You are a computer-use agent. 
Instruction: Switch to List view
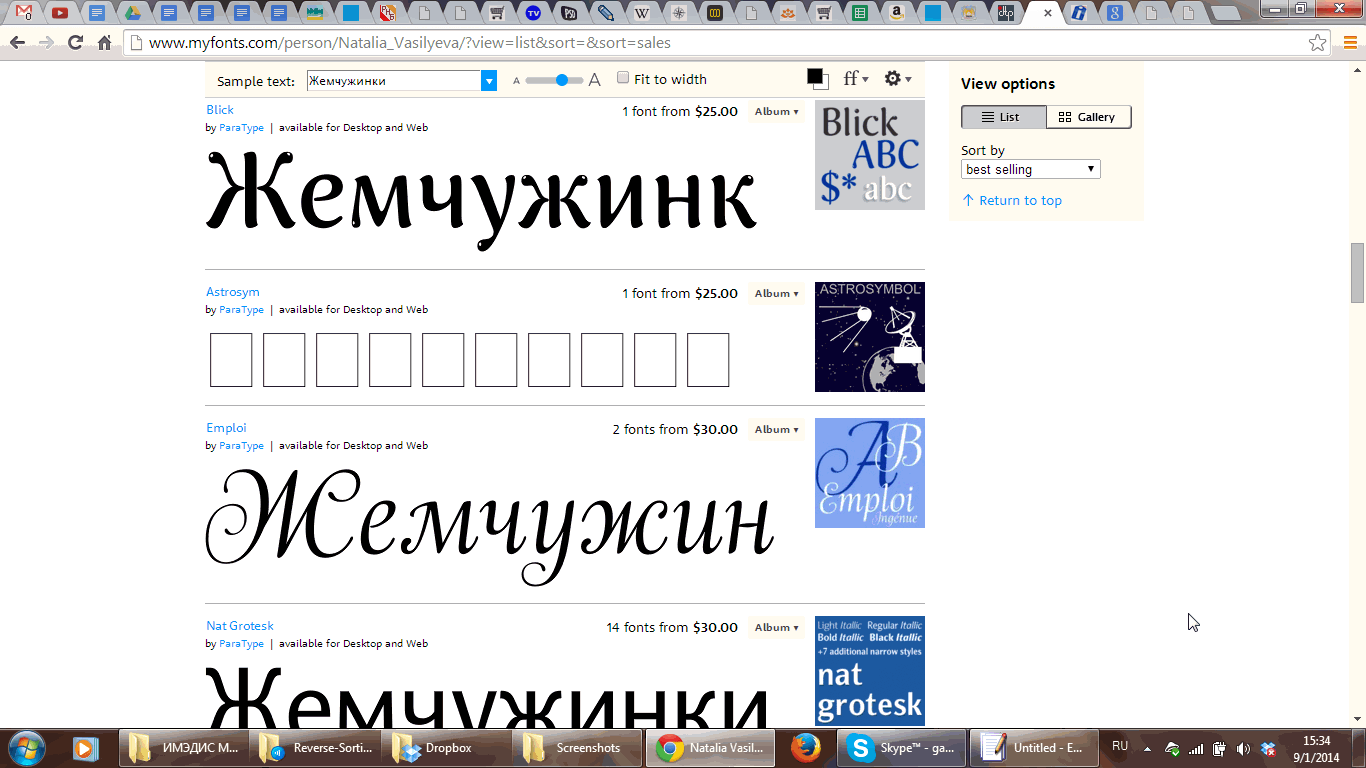1004,117
